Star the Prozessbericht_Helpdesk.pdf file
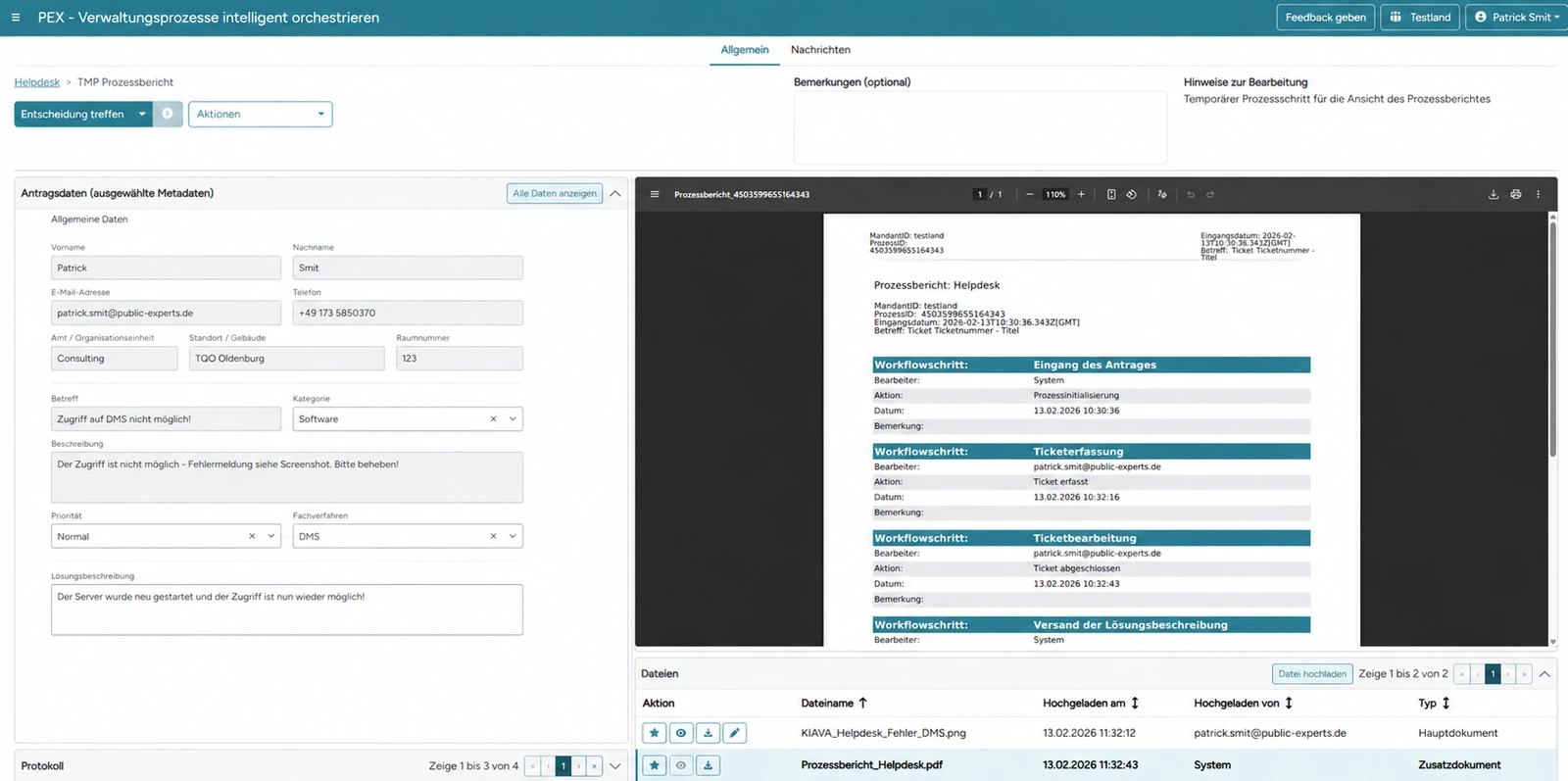 point(655,765)
